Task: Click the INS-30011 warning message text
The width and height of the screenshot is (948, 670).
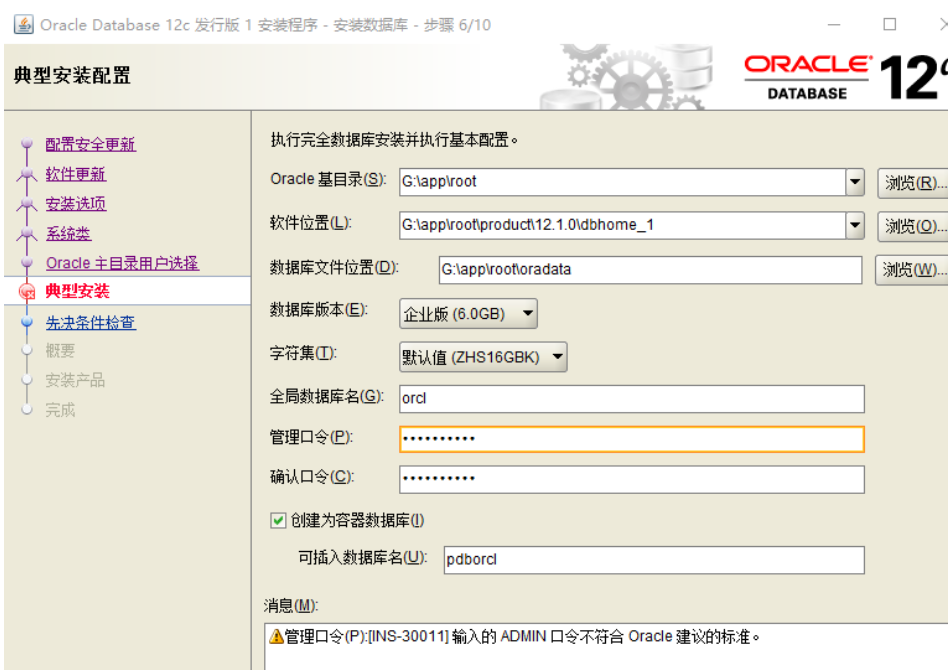Action: [x=522, y=637]
